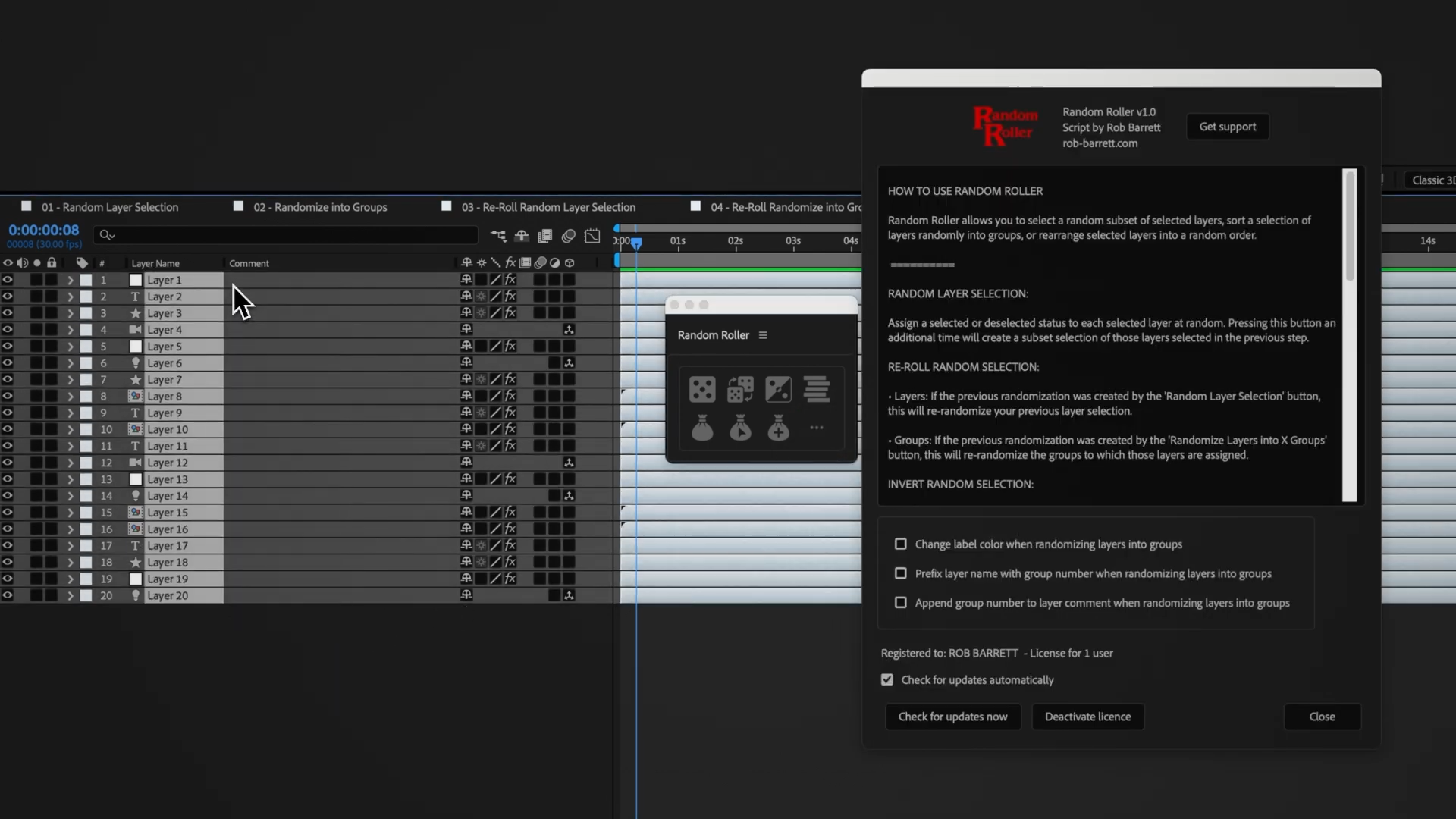Click Layer 7 label color swatch
The width and height of the screenshot is (1456, 819).
pos(86,380)
